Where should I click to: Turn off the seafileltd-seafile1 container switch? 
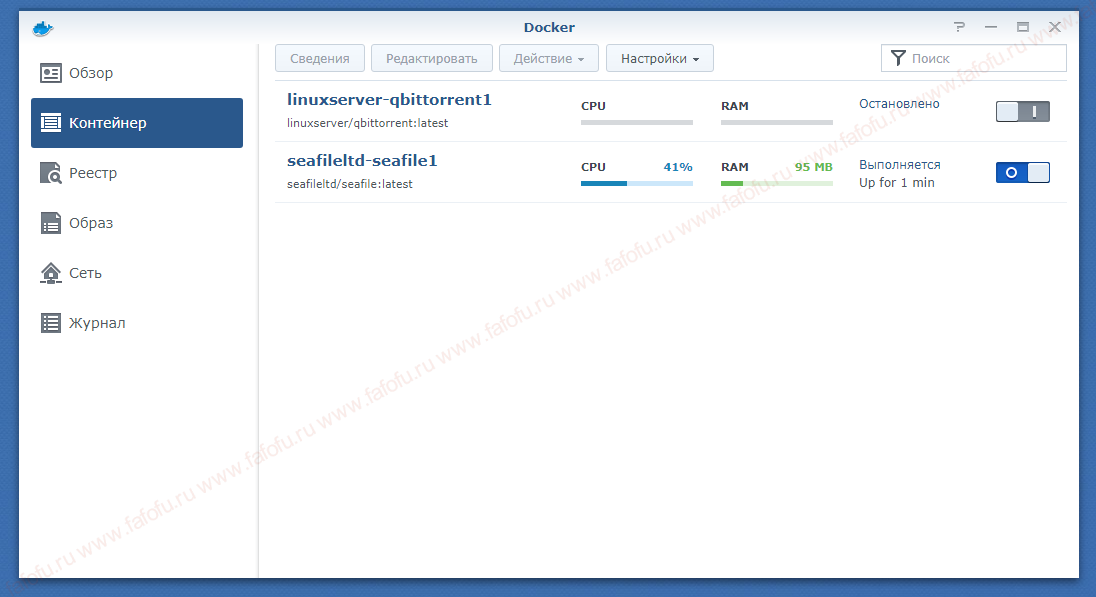(x=1023, y=173)
